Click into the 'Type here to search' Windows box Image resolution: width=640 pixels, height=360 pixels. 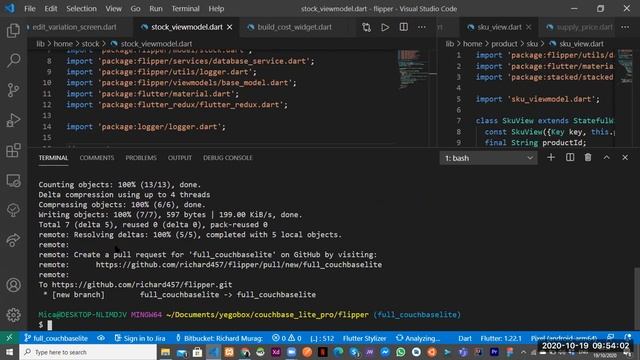(x=88, y=352)
